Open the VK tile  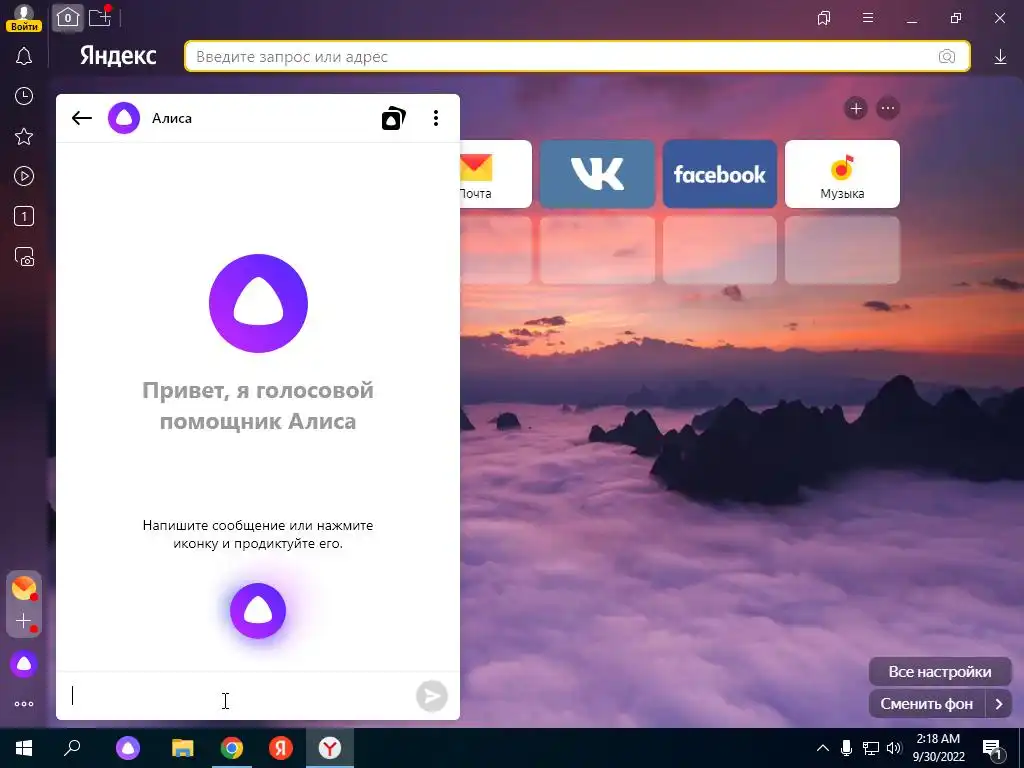[598, 174]
